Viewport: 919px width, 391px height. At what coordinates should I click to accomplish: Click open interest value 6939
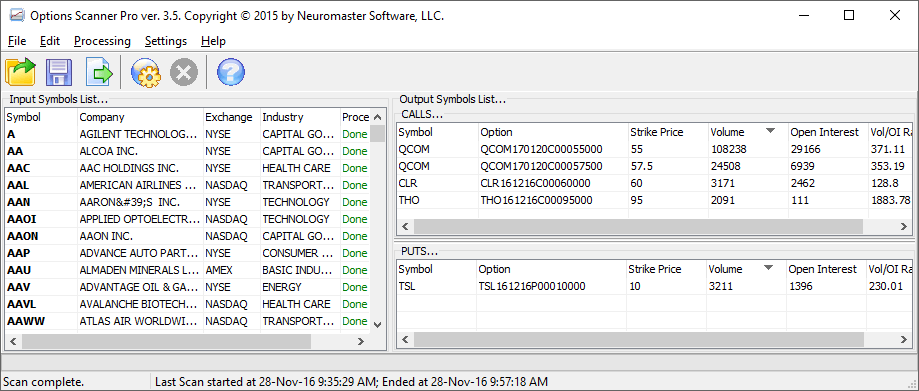pos(802,166)
